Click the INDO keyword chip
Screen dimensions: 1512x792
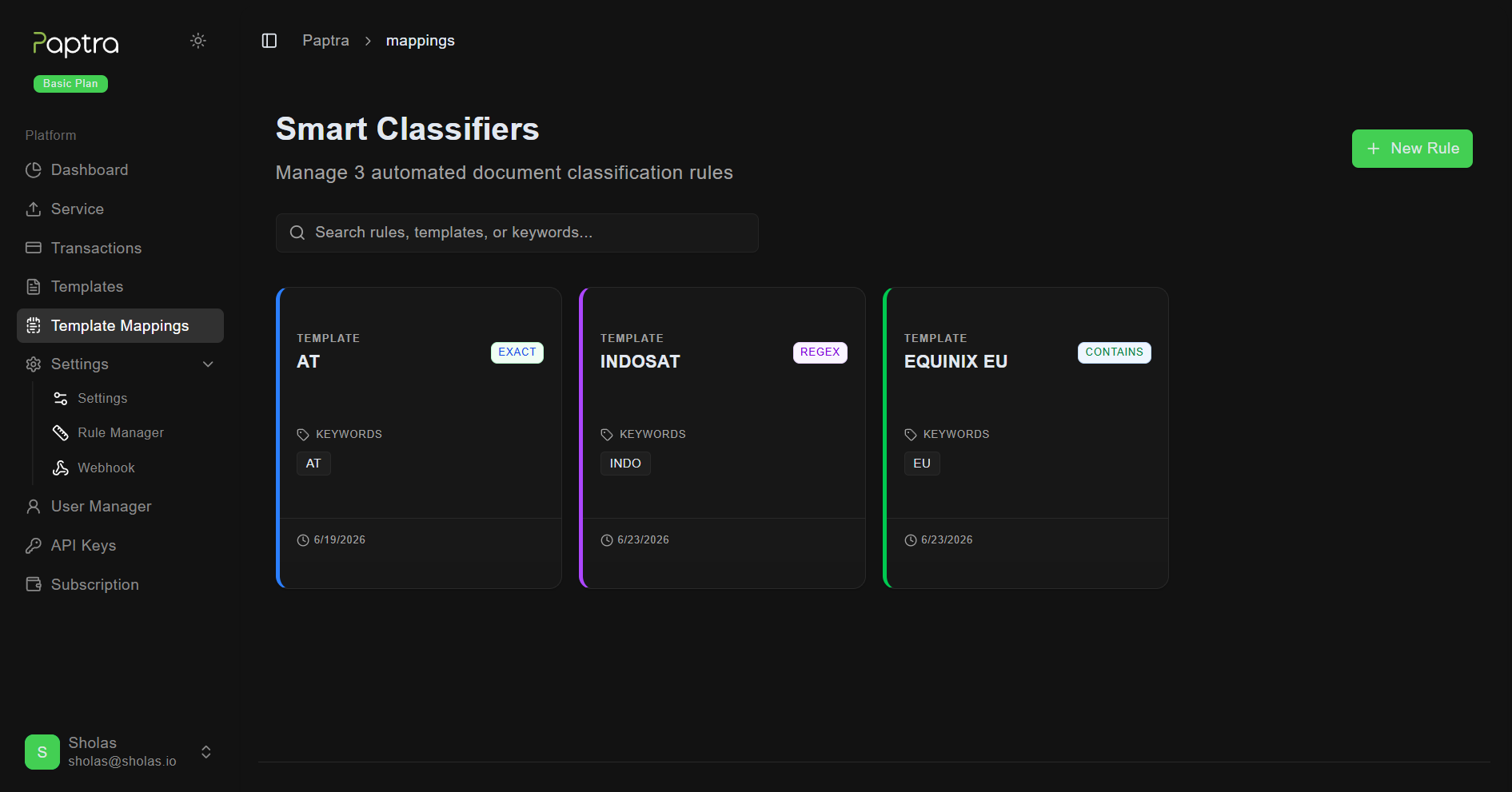[625, 464]
